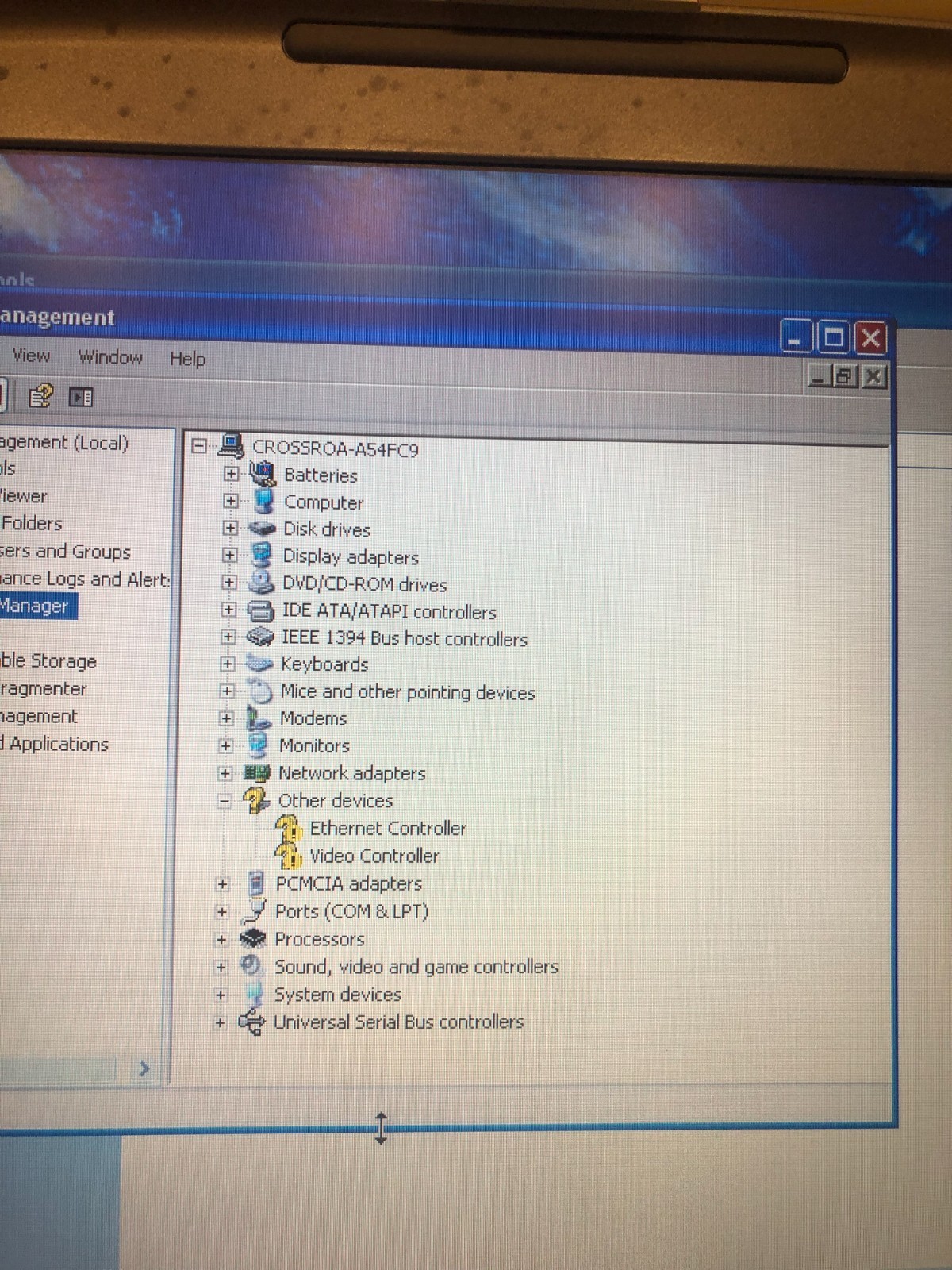Screen dimensions: 952x1270
Task: Click the Processors category icon
Action: point(253,938)
